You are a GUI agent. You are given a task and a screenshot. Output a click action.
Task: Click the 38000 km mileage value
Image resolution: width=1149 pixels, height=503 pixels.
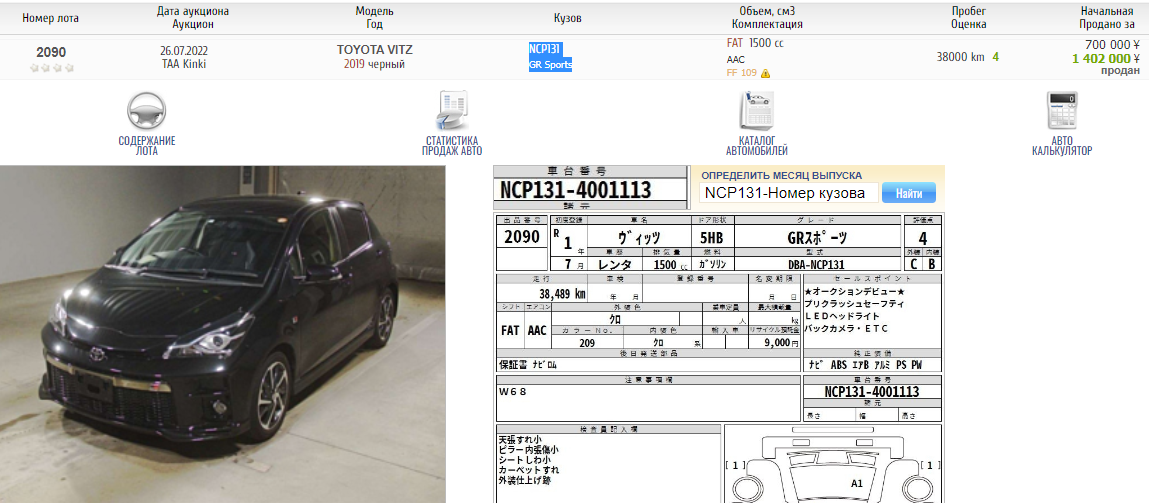coord(960,57)
